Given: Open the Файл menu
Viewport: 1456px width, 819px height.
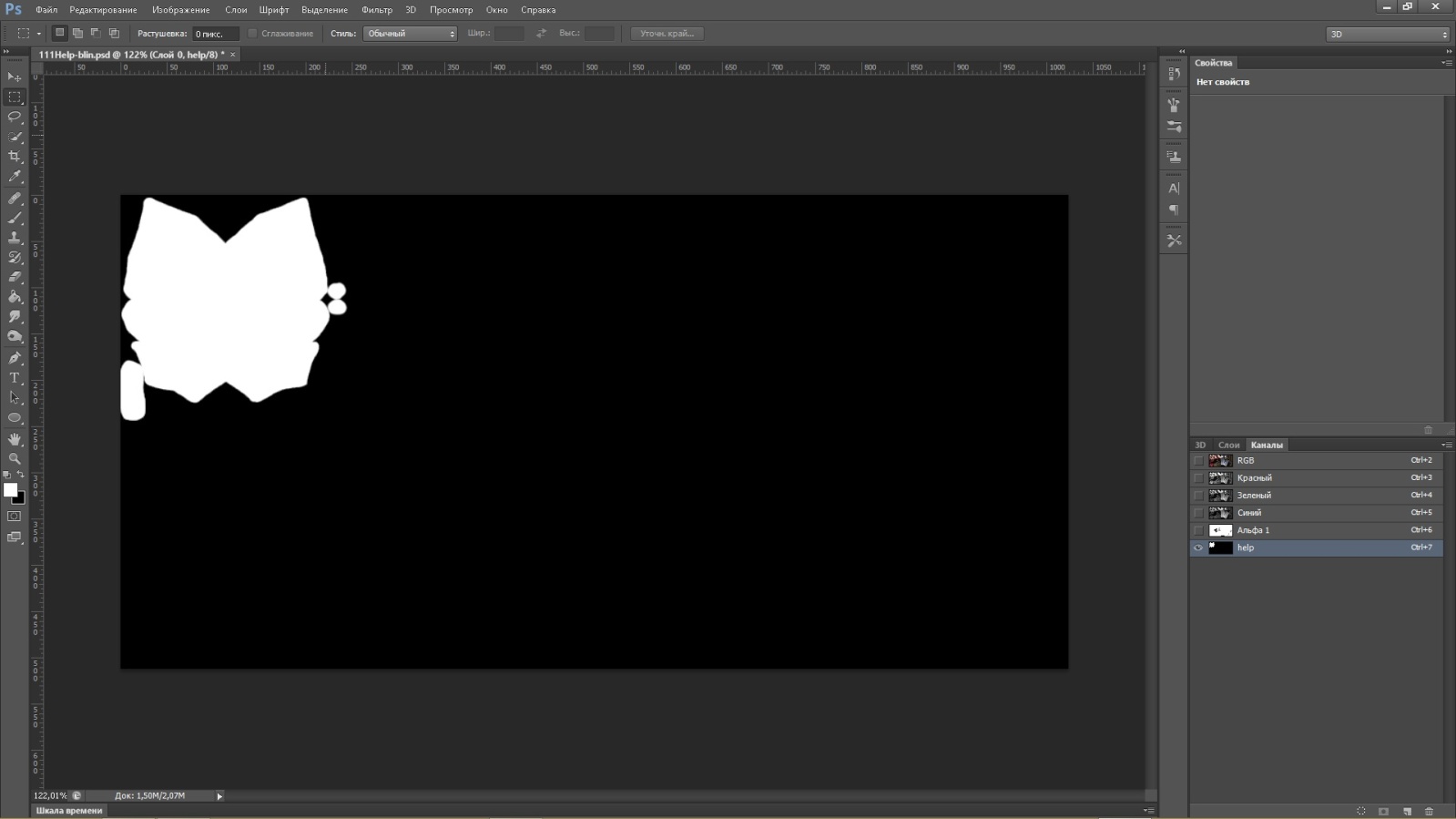Looking at the screenshot, I should (46, 10).
